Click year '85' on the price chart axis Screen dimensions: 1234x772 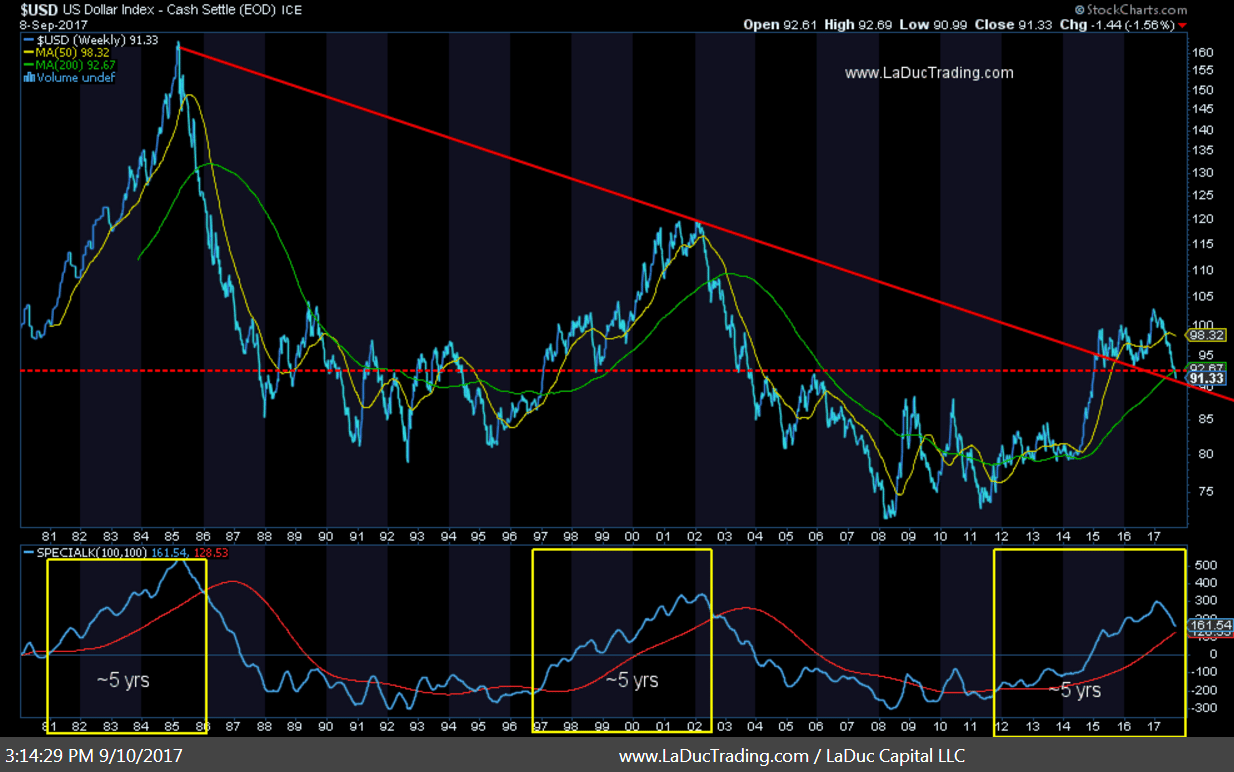tap(173, 537)
